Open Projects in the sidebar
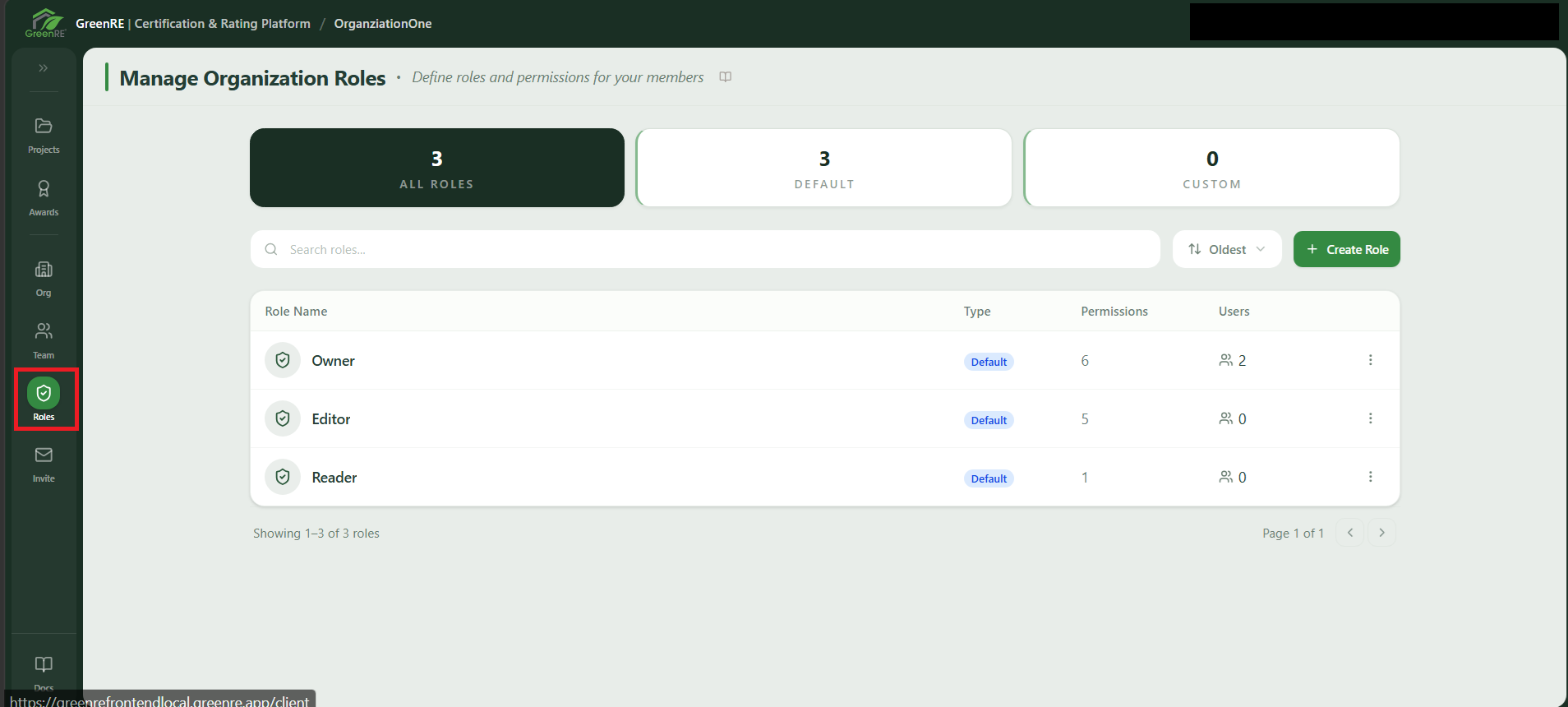The image size is (1568, 707). coord(44,136)
